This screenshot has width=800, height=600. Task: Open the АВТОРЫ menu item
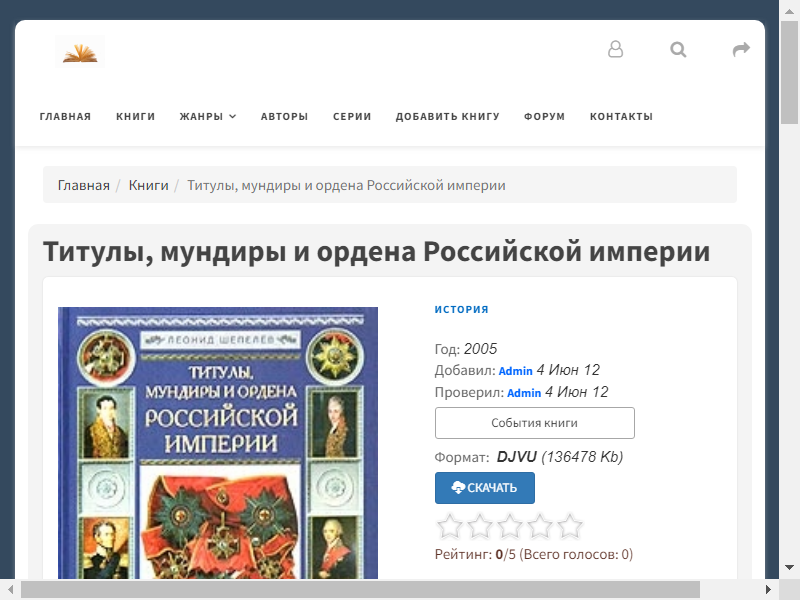coord(284,116)
